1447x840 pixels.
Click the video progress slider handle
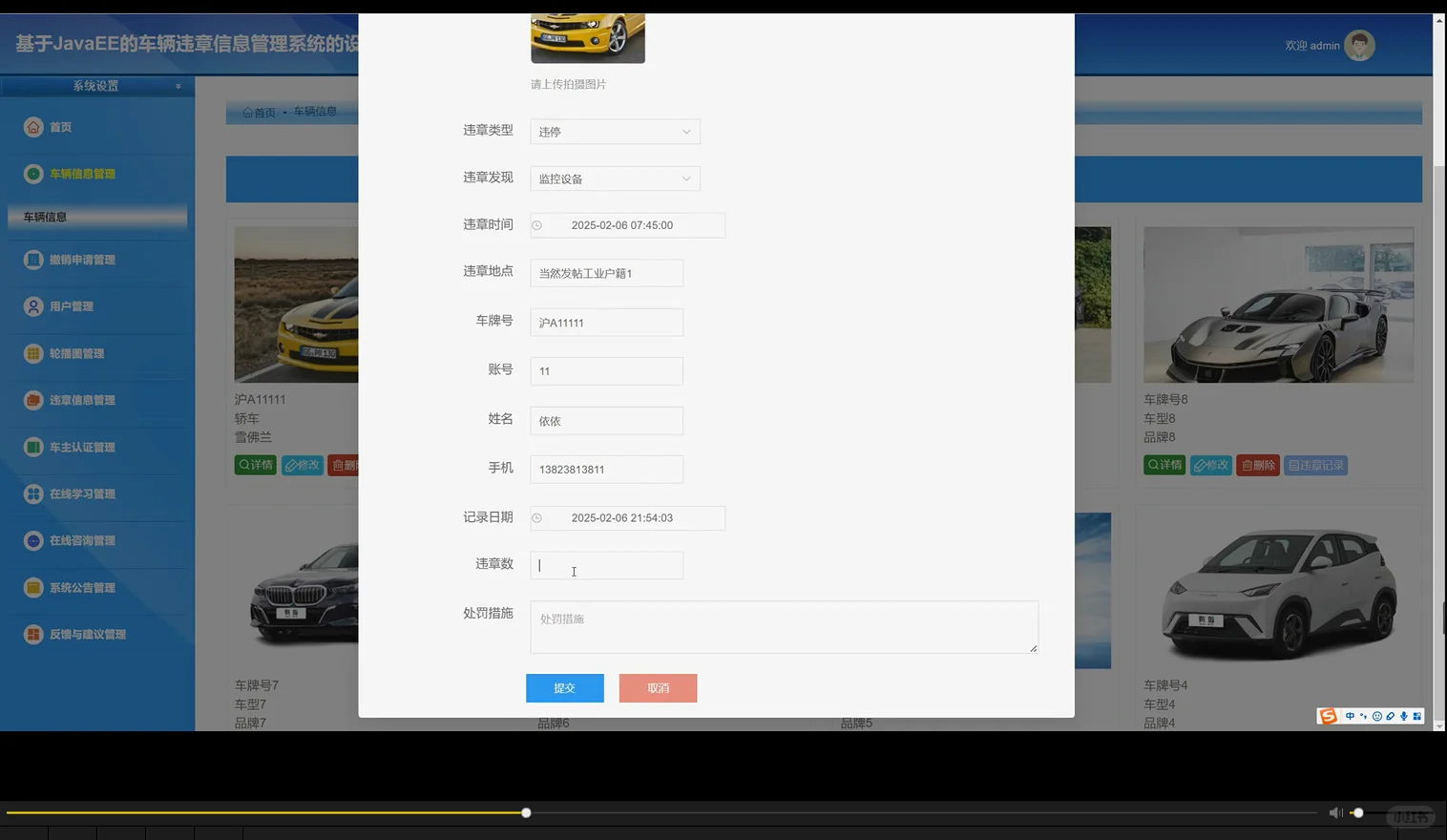(x=525, y=812)
